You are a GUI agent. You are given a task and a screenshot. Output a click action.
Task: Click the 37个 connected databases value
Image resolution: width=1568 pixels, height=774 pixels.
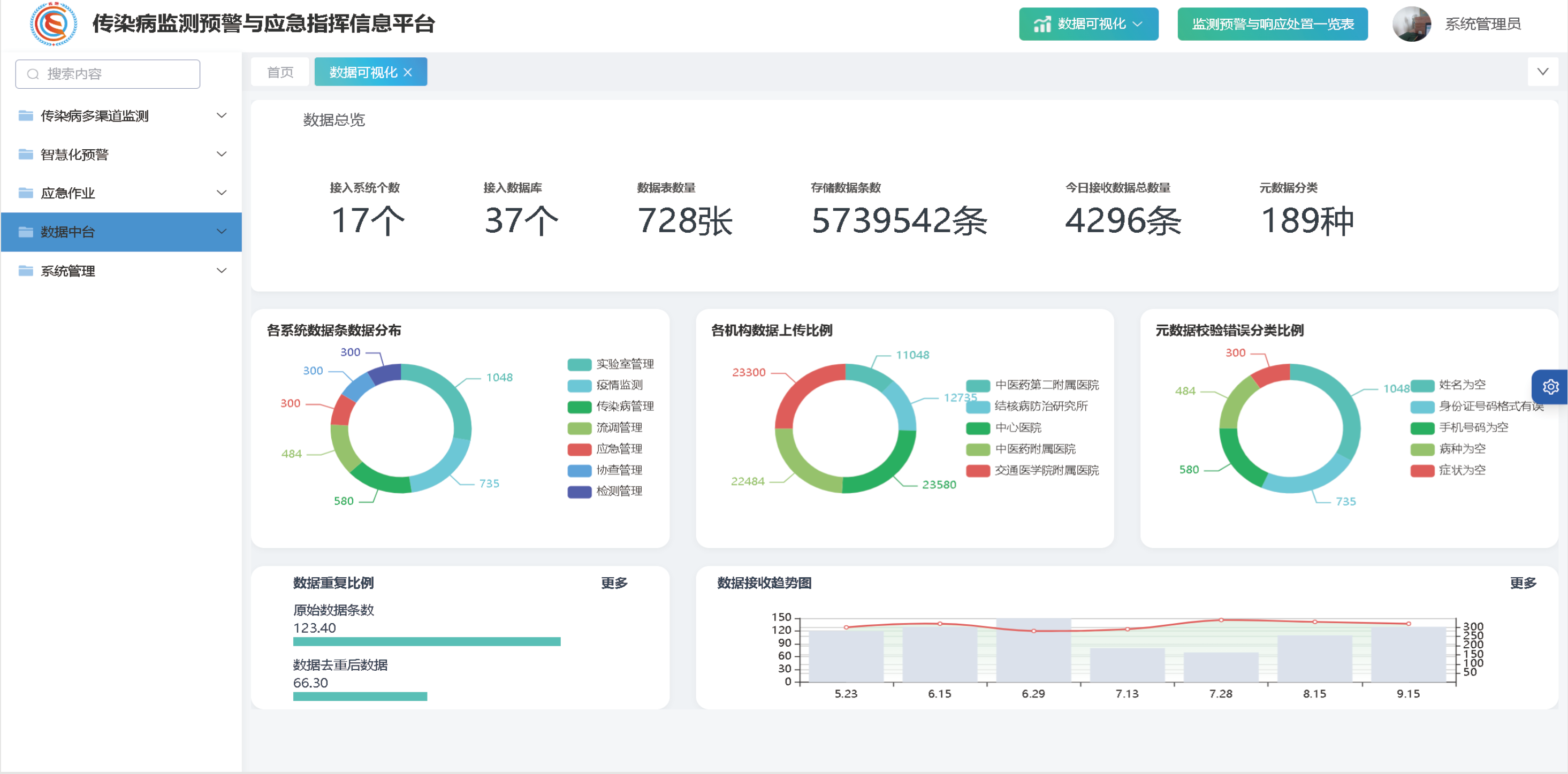click(521, 220)
